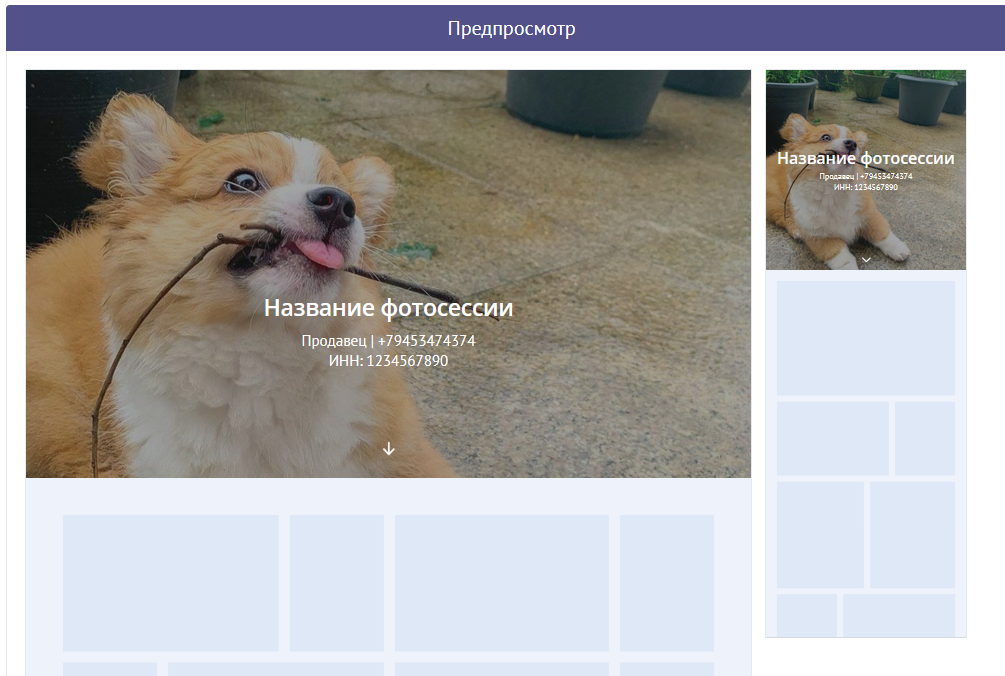The width and height of the screenshot is (1005, 676).
Task: Click the down arrow on the large preview cover
Action: [389, 449]
